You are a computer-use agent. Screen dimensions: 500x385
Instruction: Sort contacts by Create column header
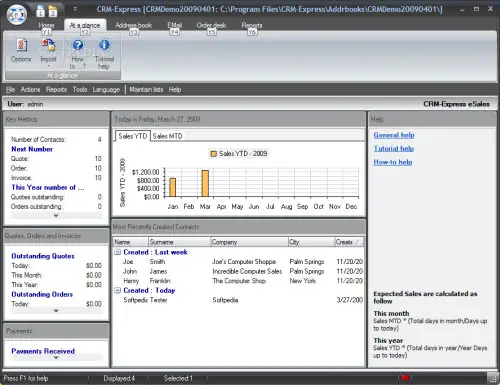(349, 242)
